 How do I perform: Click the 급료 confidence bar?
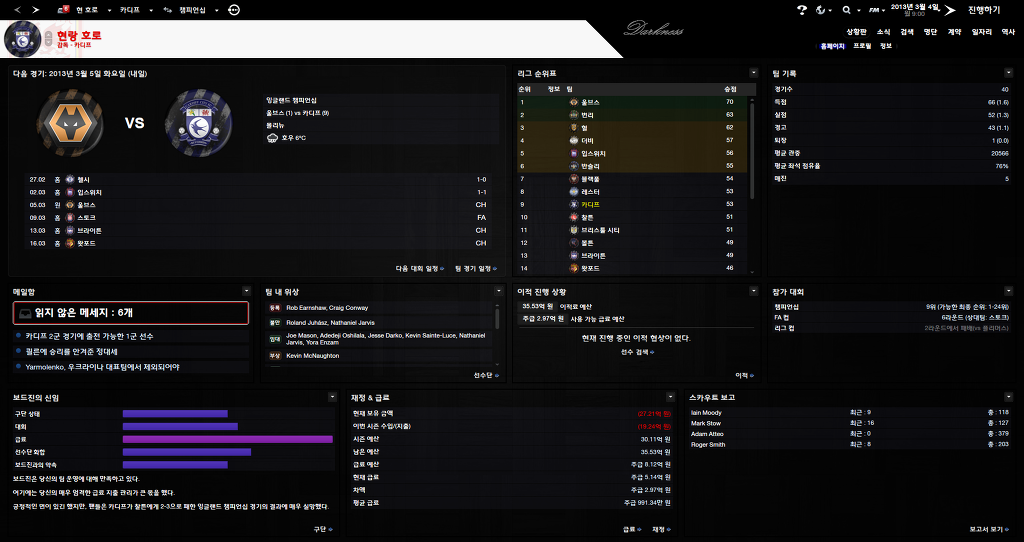(x=228, y=439)
